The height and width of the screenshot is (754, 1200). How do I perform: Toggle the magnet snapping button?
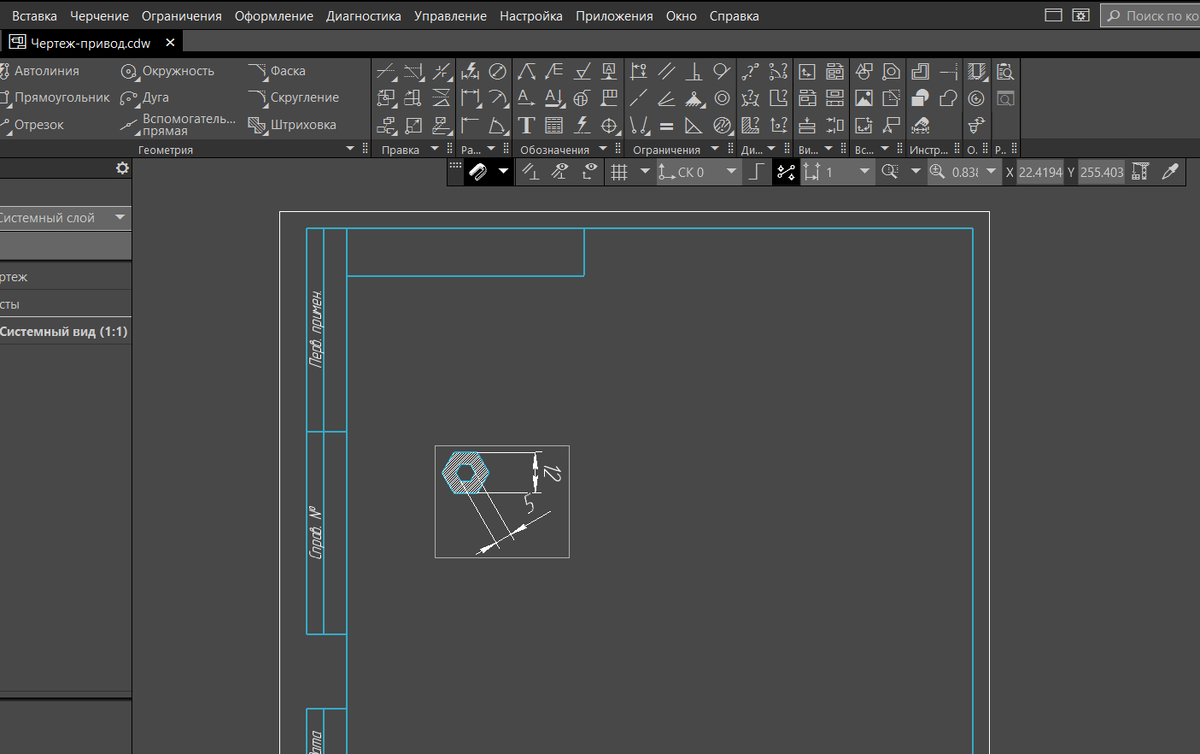pyautogui.click(x=478, y=172)
